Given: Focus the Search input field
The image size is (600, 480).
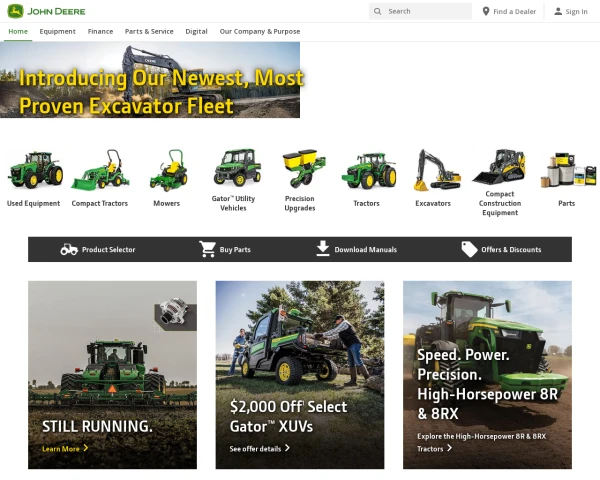Looking at the screenshot, I should coord(420,11).
